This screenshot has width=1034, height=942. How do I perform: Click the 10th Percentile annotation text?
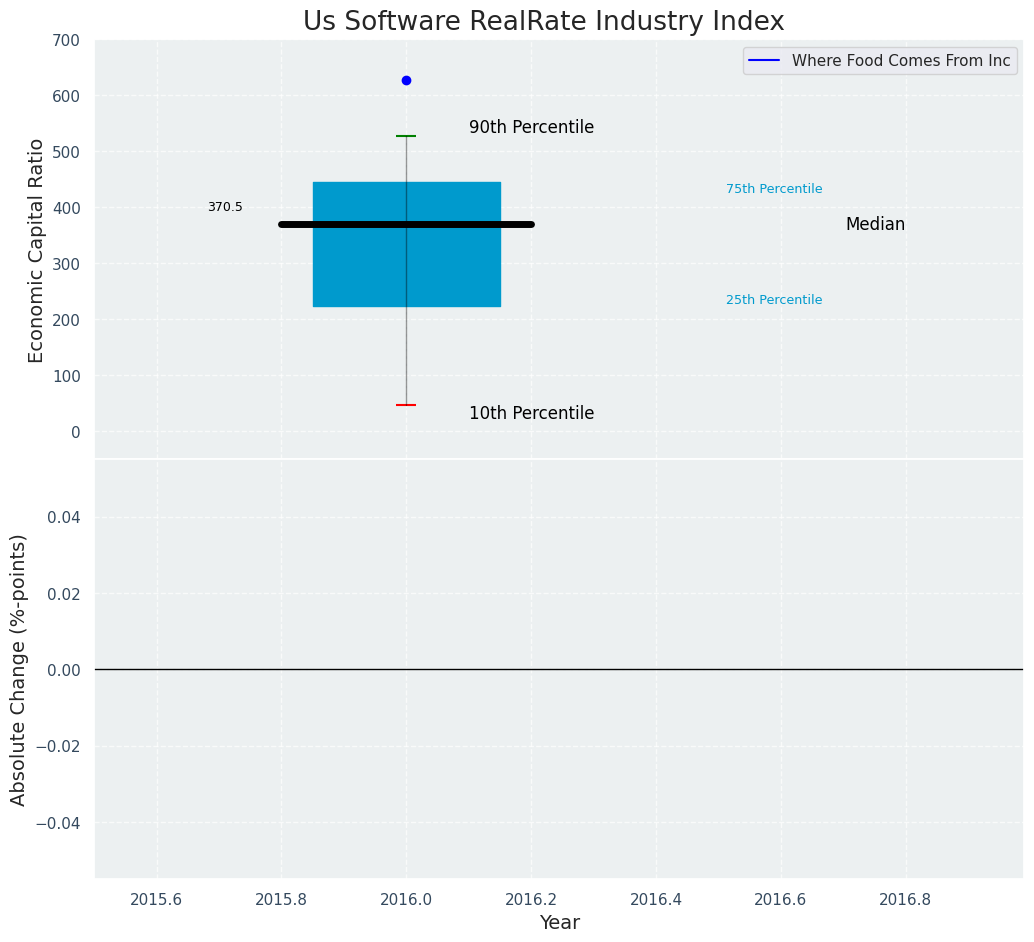click(x=531, y=414)
